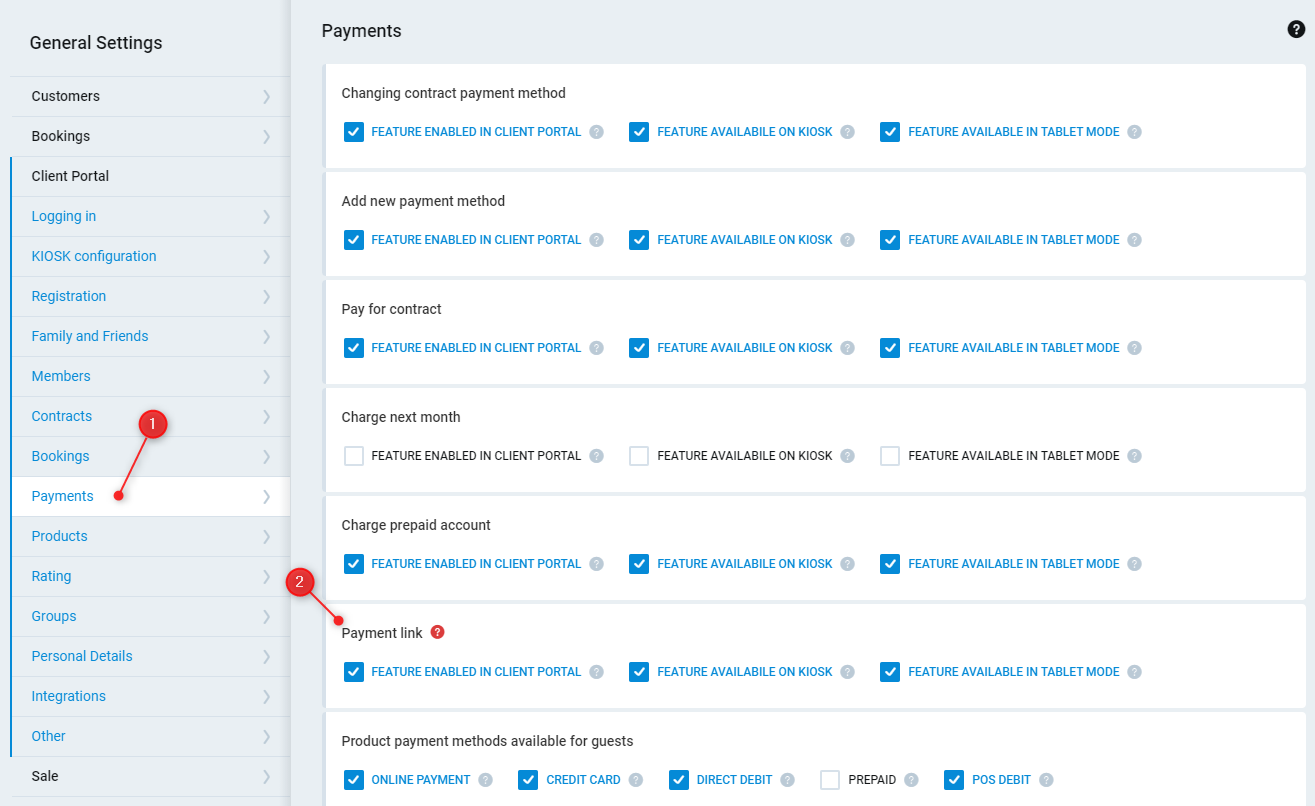Select the Payments item in sidebar
The height and width of the screenshot is (806, 1315).
[62, 496]
